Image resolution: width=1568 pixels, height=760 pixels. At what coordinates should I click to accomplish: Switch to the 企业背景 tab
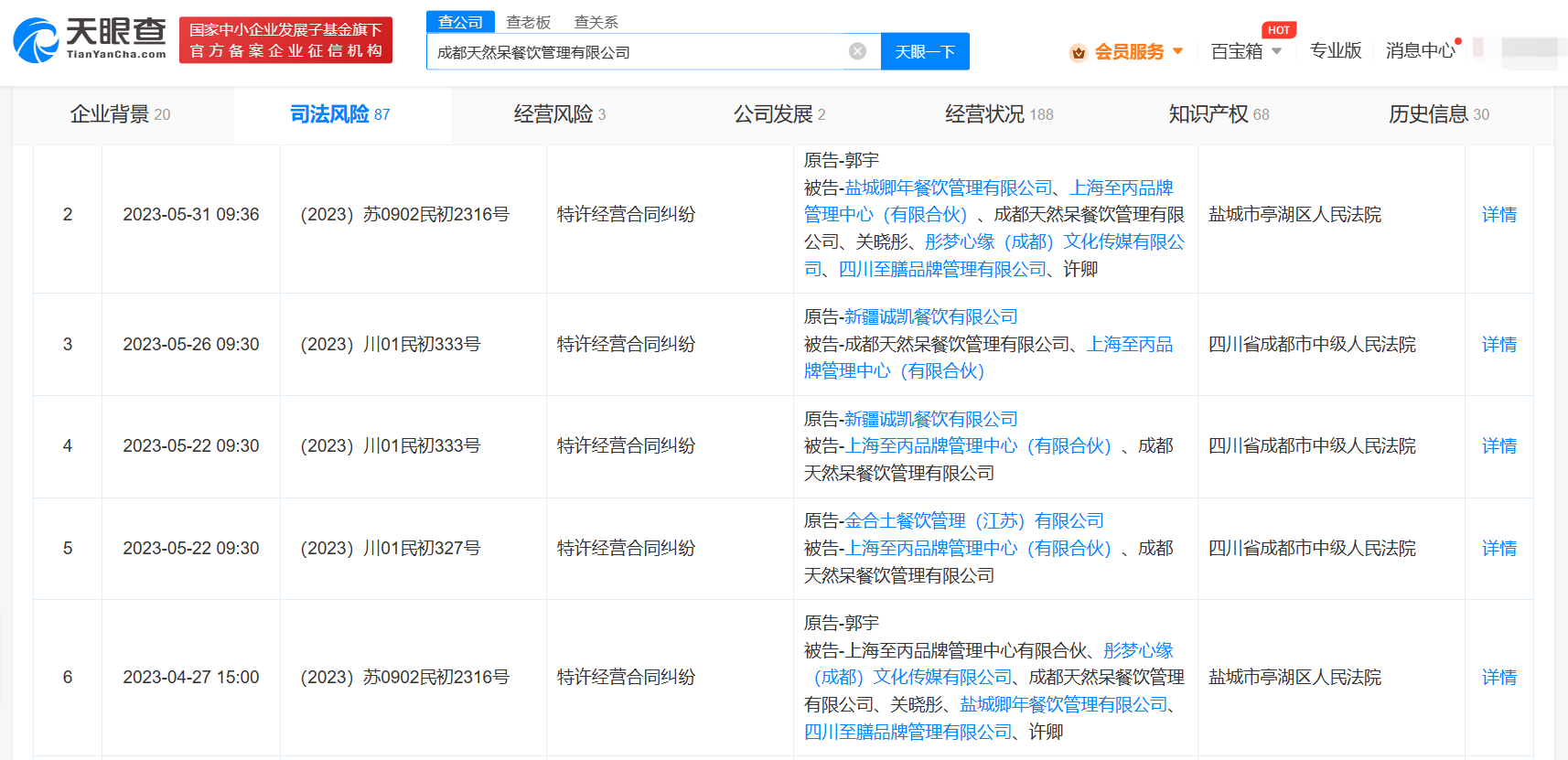[121, 114]
